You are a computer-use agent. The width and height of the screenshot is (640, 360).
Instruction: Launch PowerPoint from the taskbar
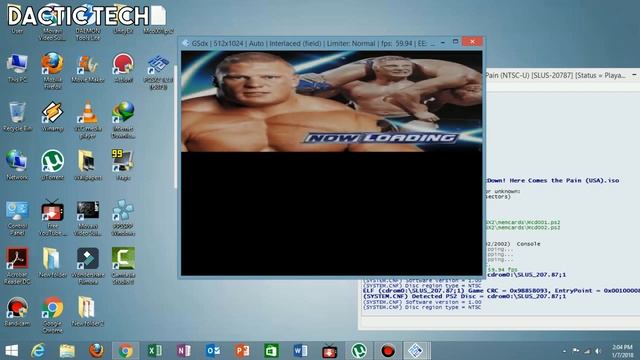(242, 351)
